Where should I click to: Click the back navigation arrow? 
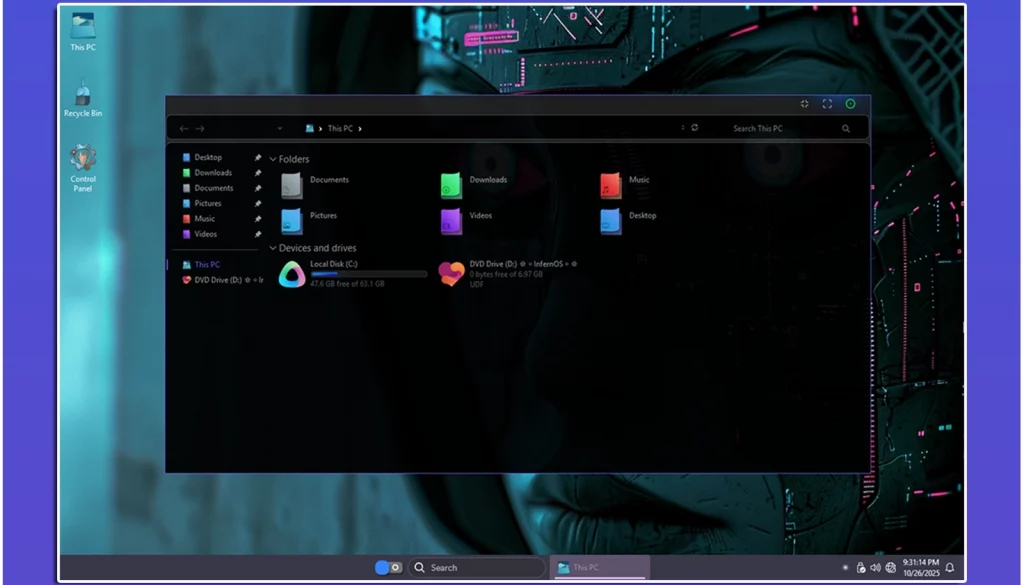[x=183, y=128]
